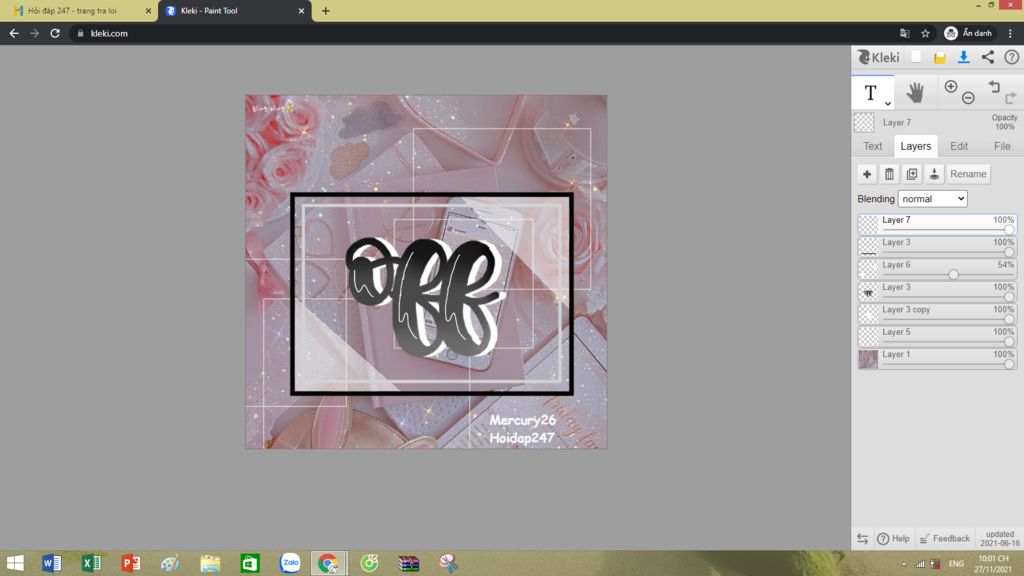This screenshot has width=1024, height=576.
Task: Merge layer down using the merge icon
Action: (x=935, y=174)
